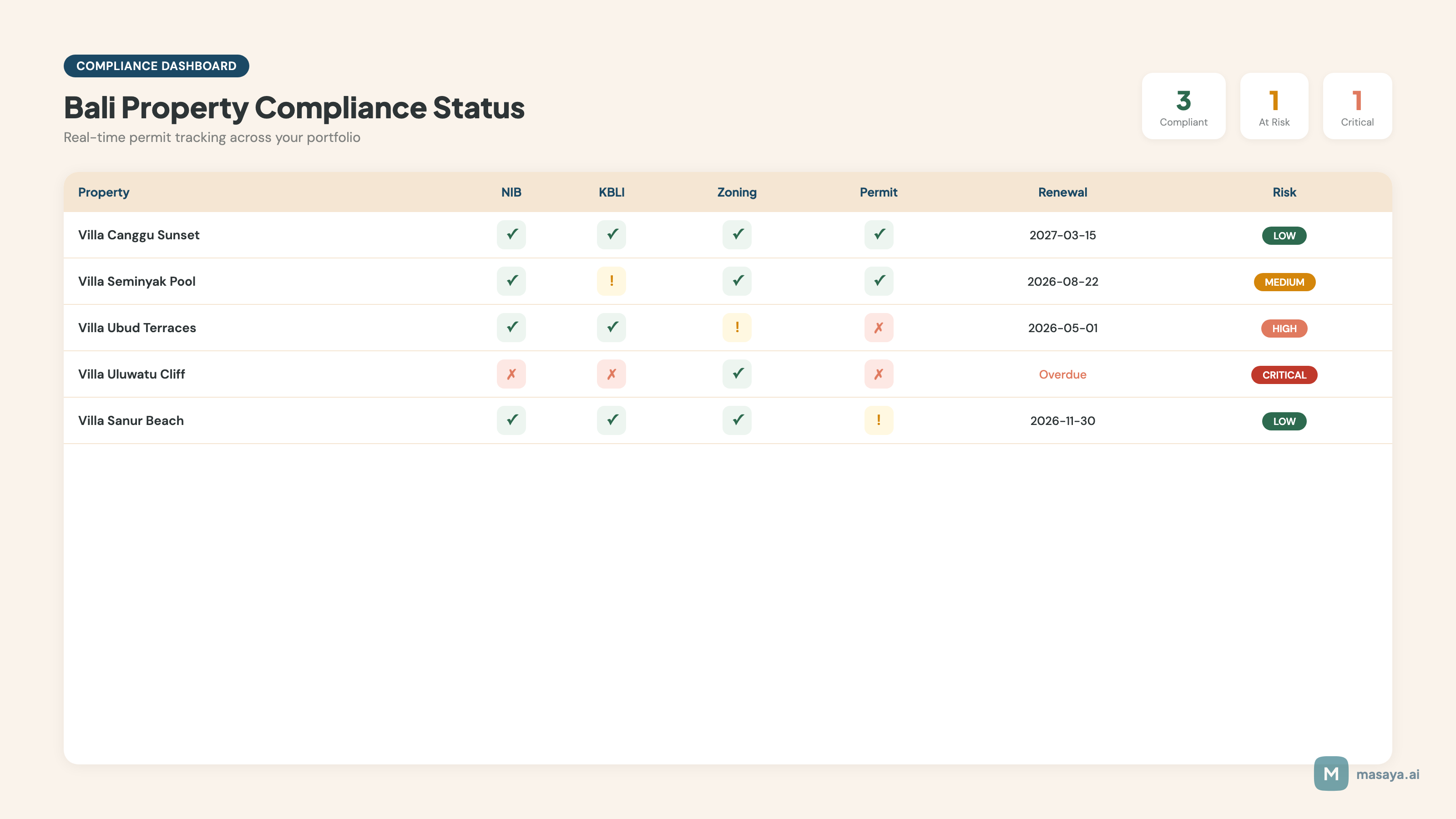Click KBLI cross icon for Villa Uluwatu Cliff
The image size is (1456, 819).
coord(611,374)
